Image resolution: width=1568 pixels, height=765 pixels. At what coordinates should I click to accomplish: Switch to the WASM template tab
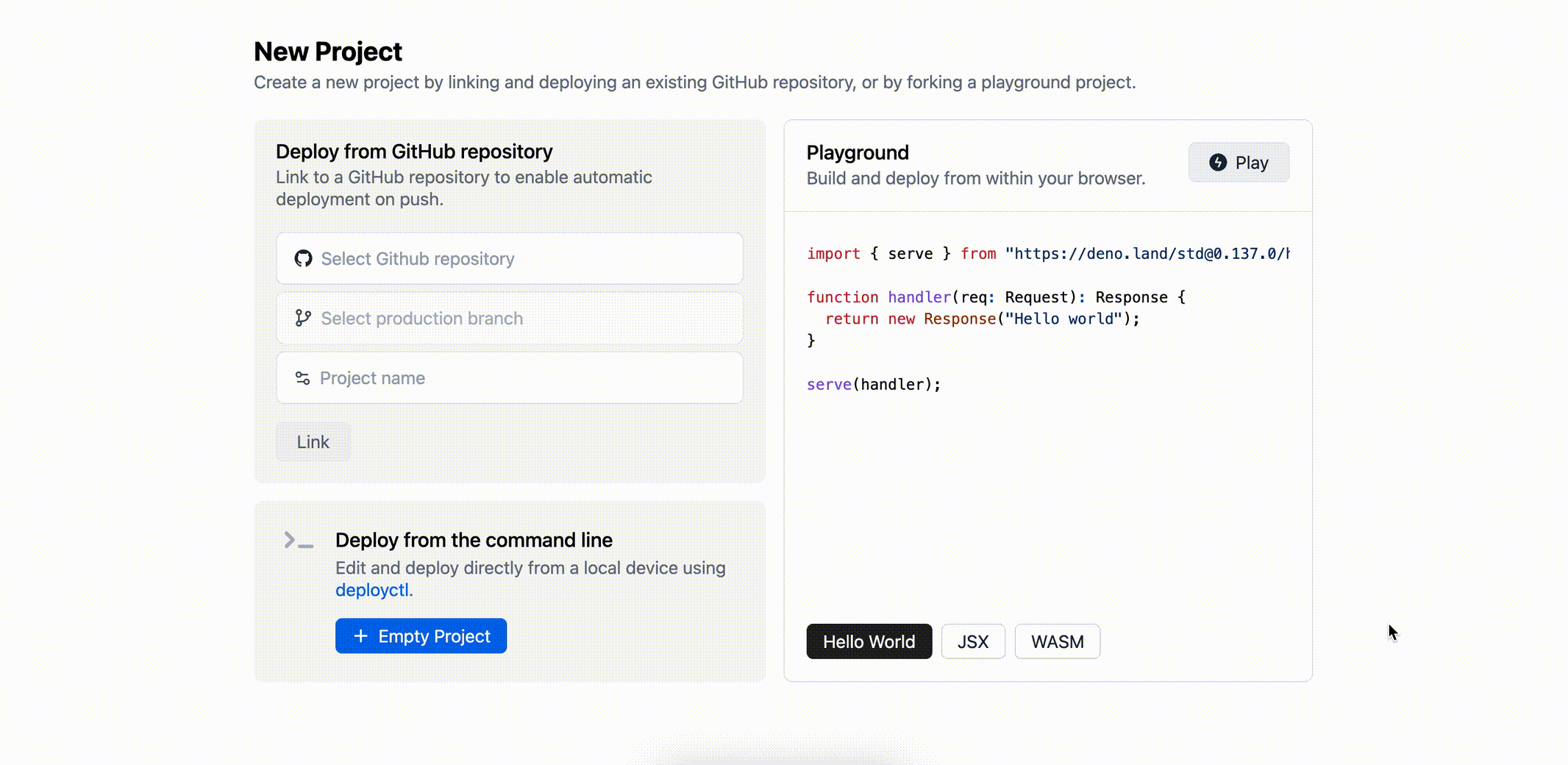pyautogui.click(x=1057, y=642)
